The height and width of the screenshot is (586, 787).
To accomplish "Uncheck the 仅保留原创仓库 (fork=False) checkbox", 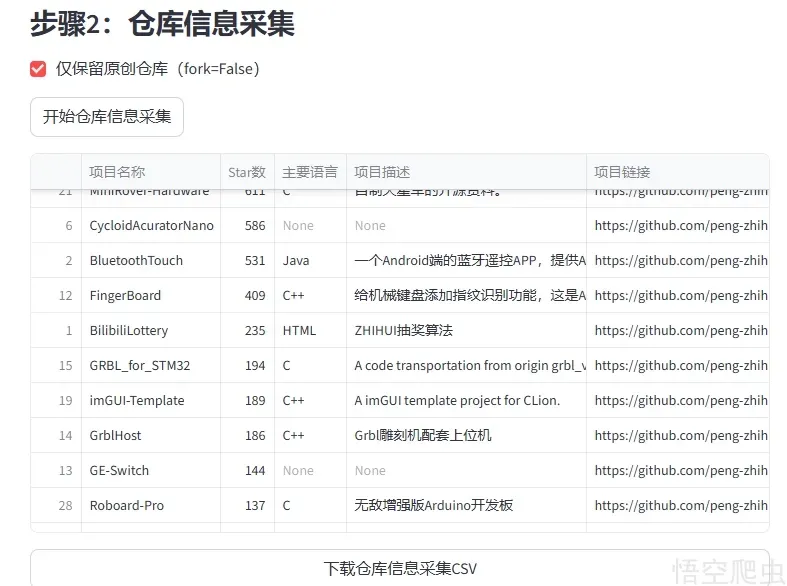I will (38, 69).
